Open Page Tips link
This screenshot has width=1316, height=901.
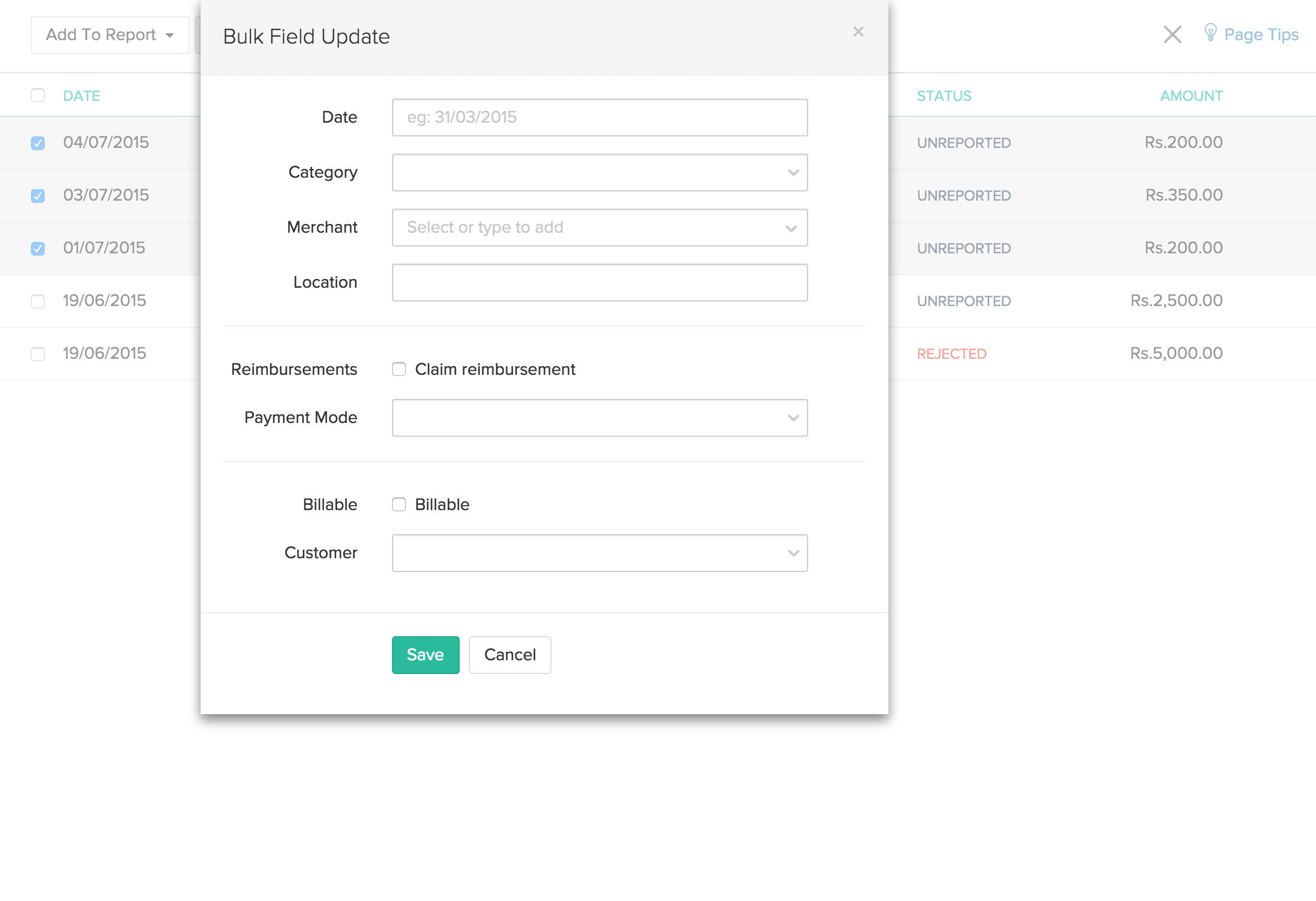tap(1260, 34)
